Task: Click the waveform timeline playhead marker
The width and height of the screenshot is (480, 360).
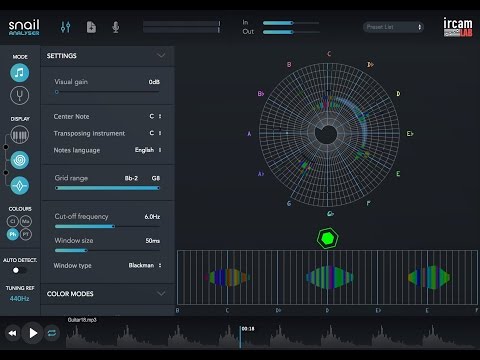Action: point(240,337)
